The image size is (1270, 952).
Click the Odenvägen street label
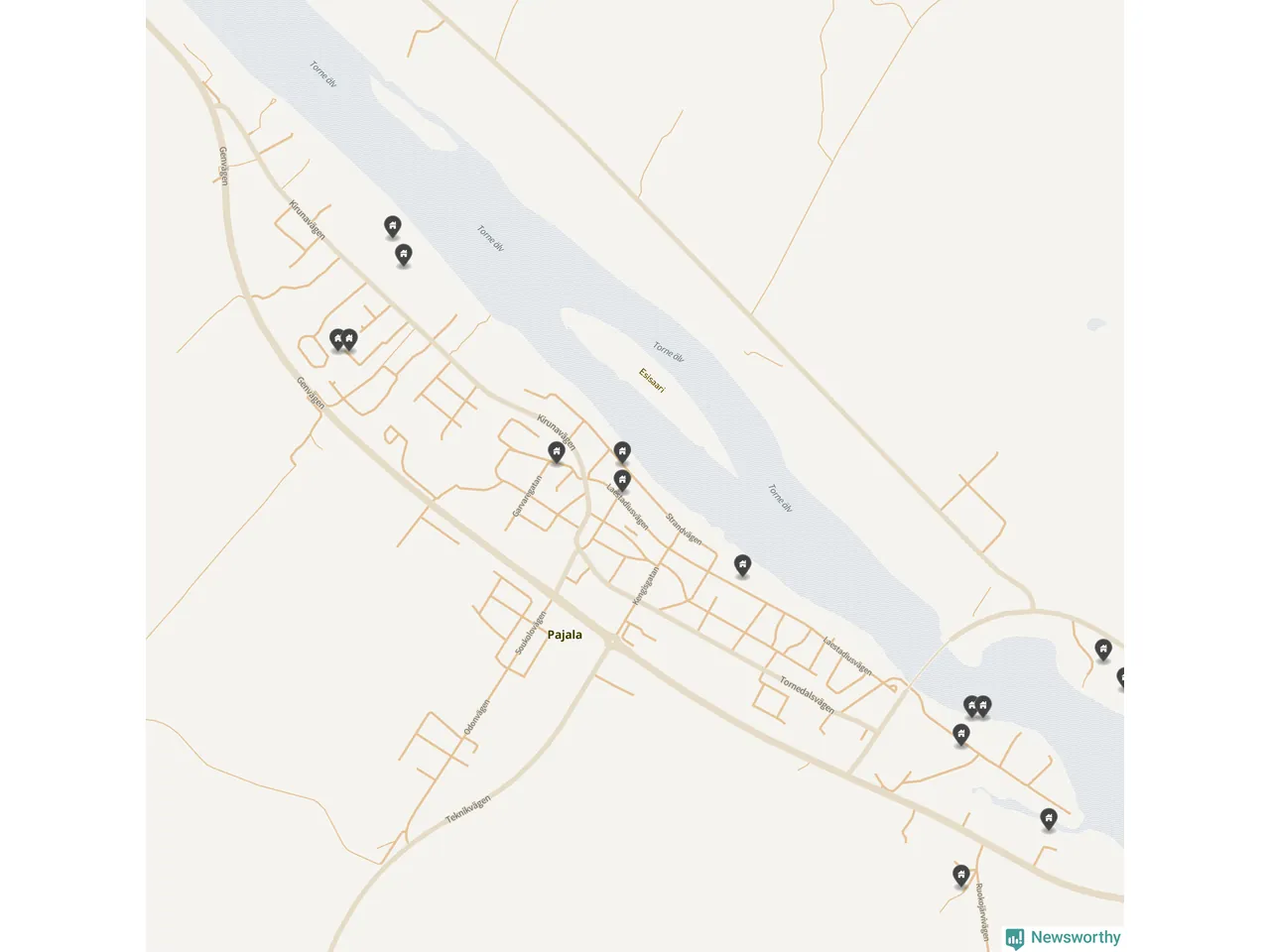pyautogui.click(x=476, y=717)
